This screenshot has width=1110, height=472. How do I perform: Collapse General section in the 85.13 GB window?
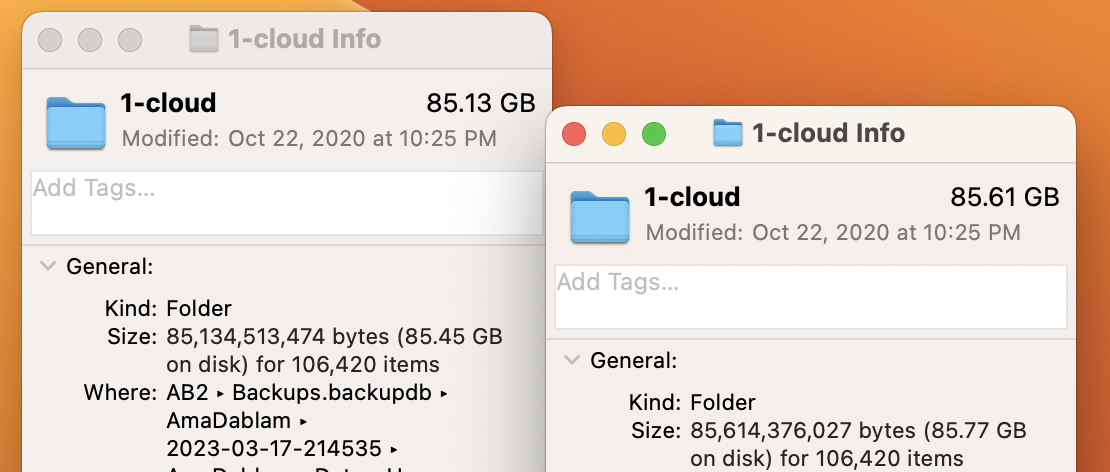[x=48, y=267]
